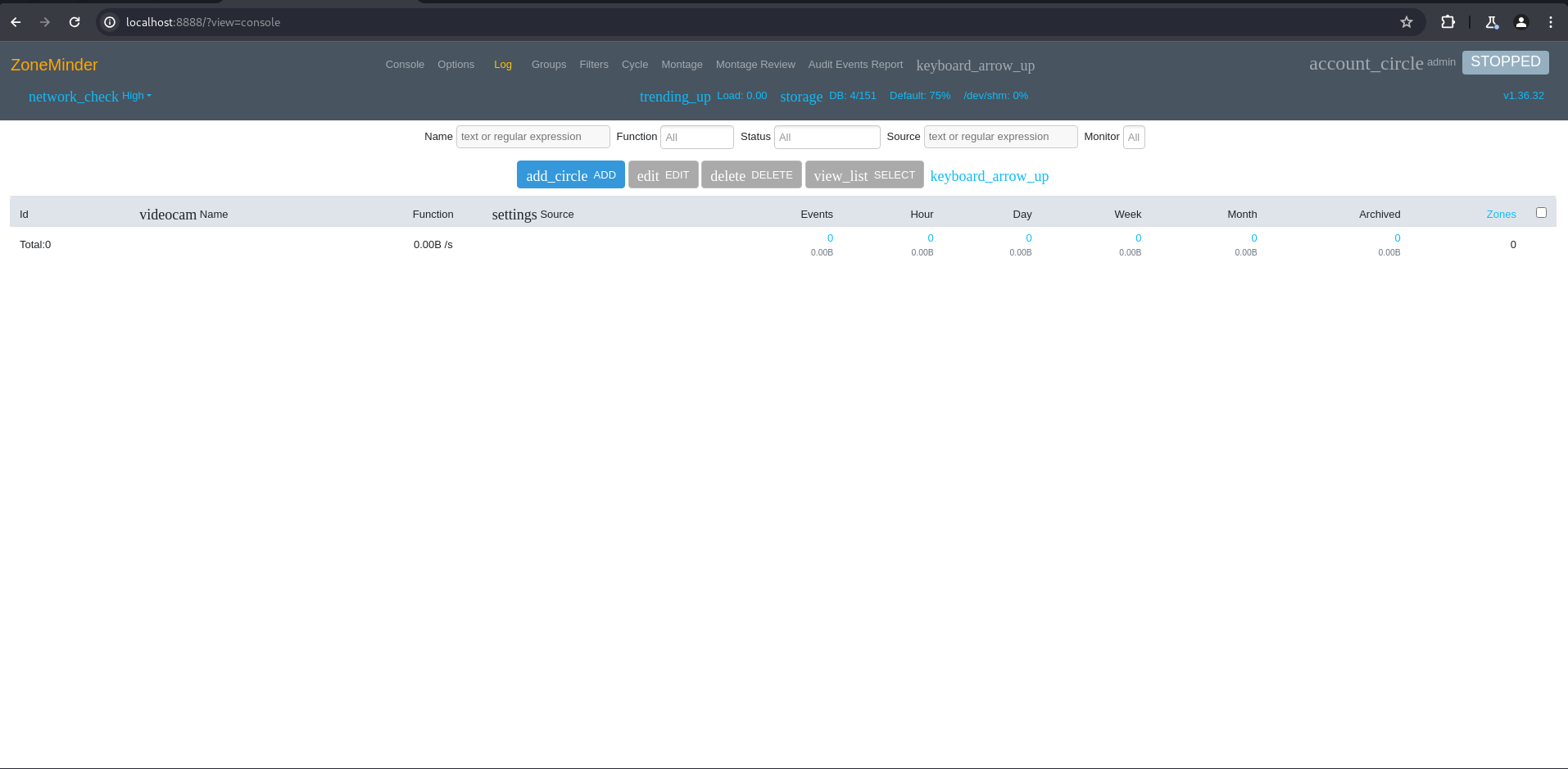The width and height of the screenshot is (1568, 769).
Task: Click the network_check bandwidth icon
Action: (73, 97)
